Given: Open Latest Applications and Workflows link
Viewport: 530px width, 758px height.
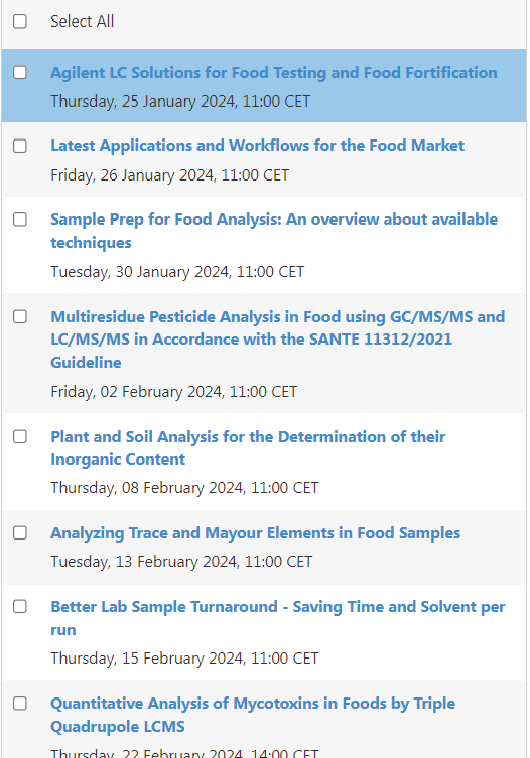Looking at the screenshot, I should tap(257, 146).
